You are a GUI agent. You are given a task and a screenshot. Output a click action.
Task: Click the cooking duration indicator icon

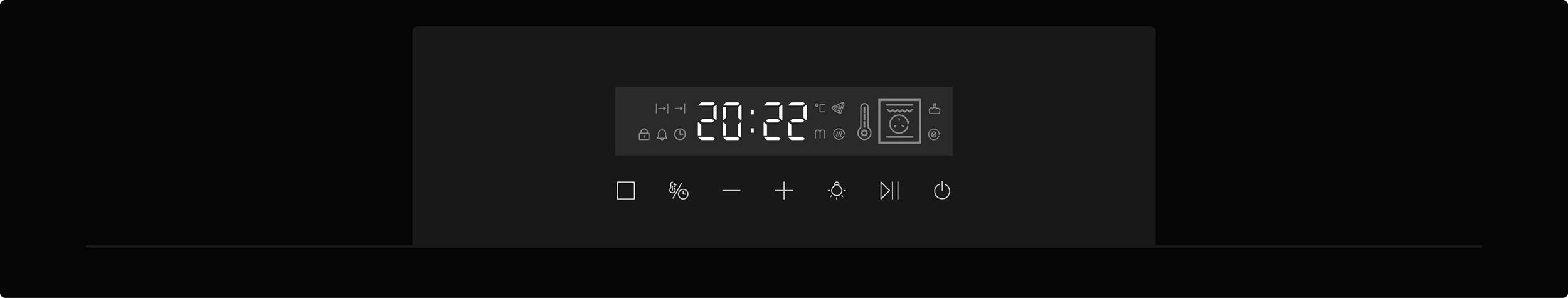[x=662, y=109]
